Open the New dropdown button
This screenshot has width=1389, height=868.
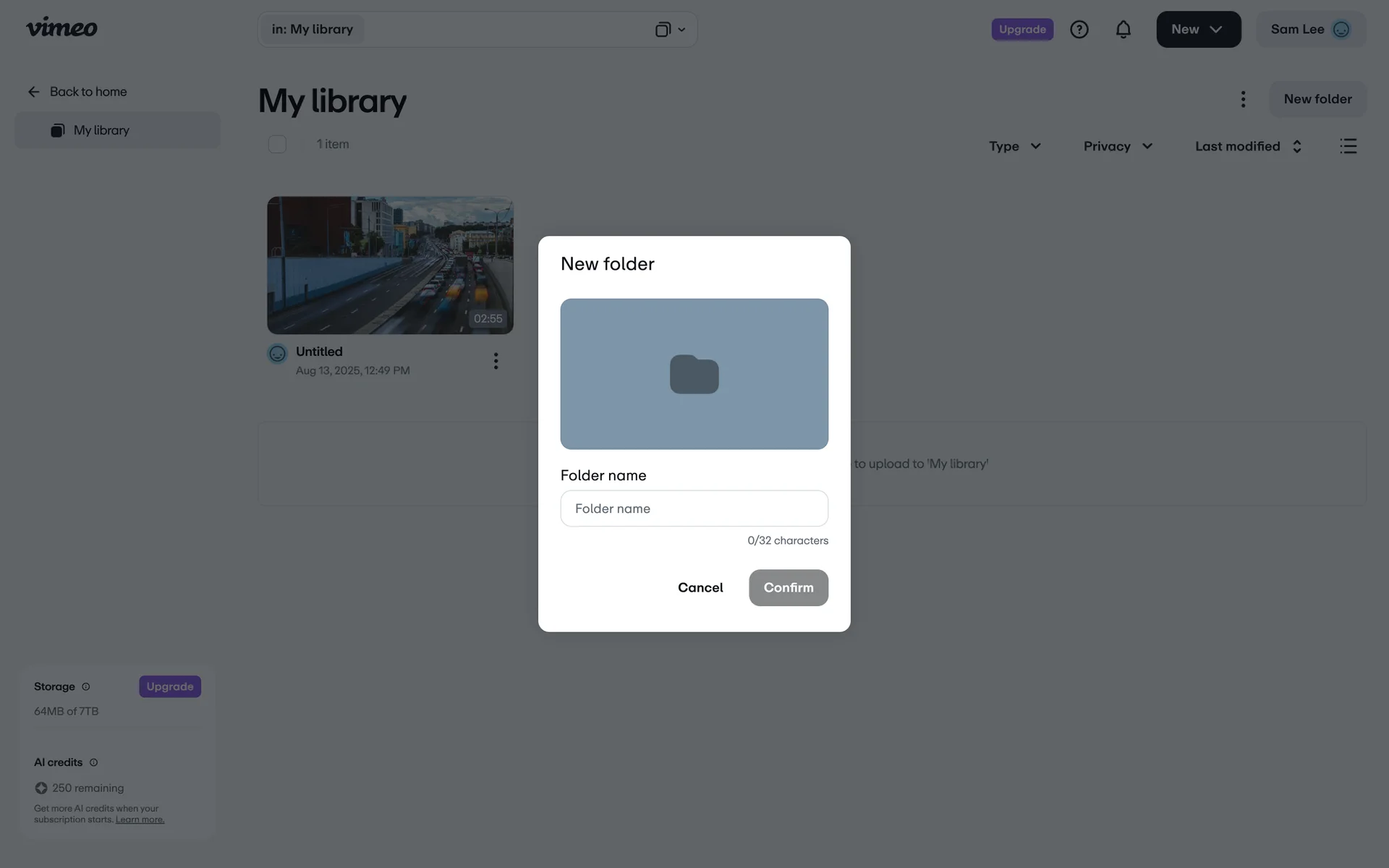[x=1198, y=30]
